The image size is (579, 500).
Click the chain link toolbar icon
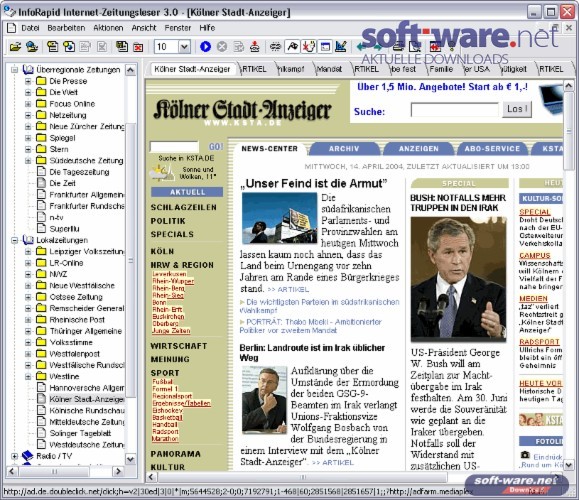pos(275,47)
